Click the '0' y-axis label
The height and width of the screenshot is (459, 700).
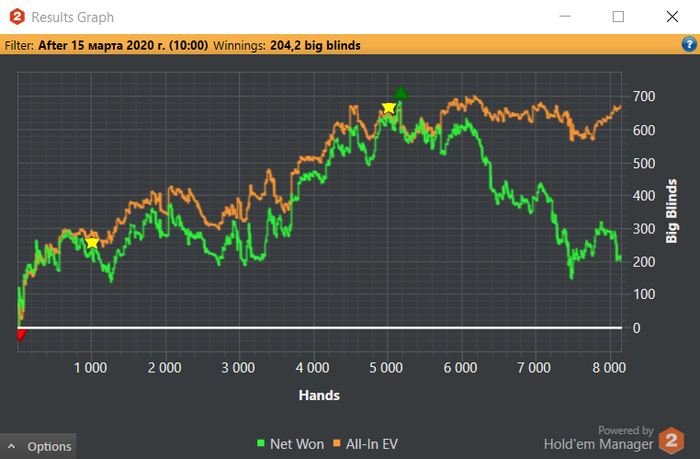637,328
